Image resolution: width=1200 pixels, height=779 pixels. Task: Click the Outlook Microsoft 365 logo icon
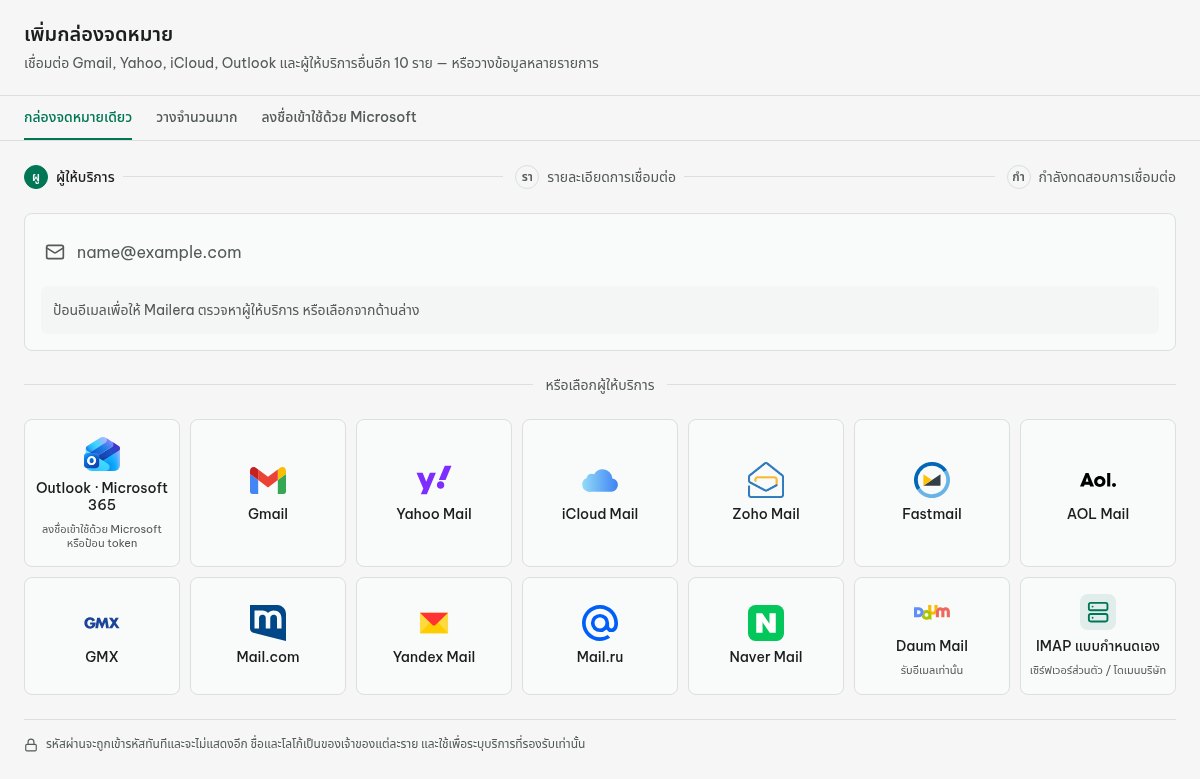[102, 454]
